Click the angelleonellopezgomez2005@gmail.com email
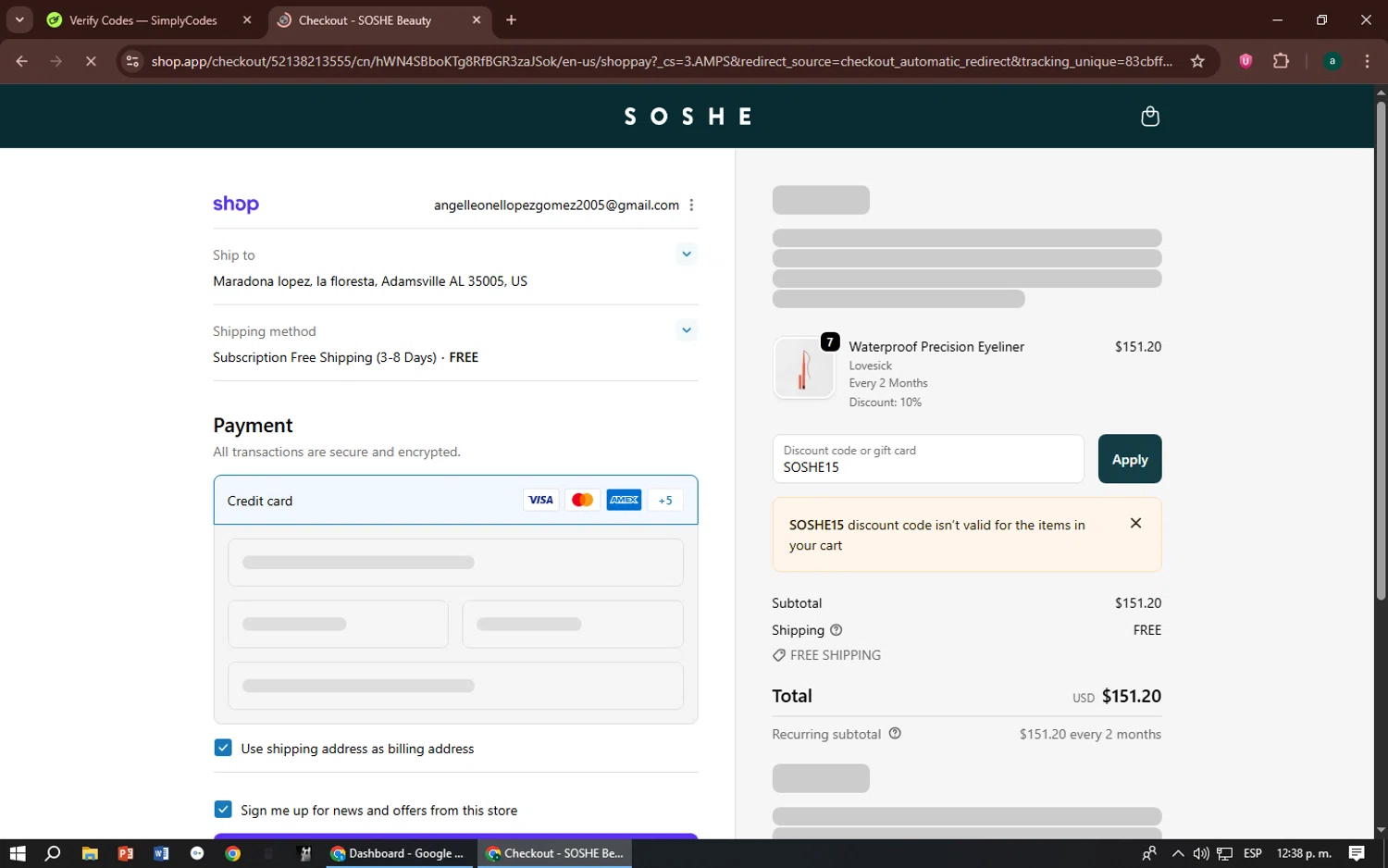Image resolution: width=1388 pixels, height=868 pixels. point(556,205)
